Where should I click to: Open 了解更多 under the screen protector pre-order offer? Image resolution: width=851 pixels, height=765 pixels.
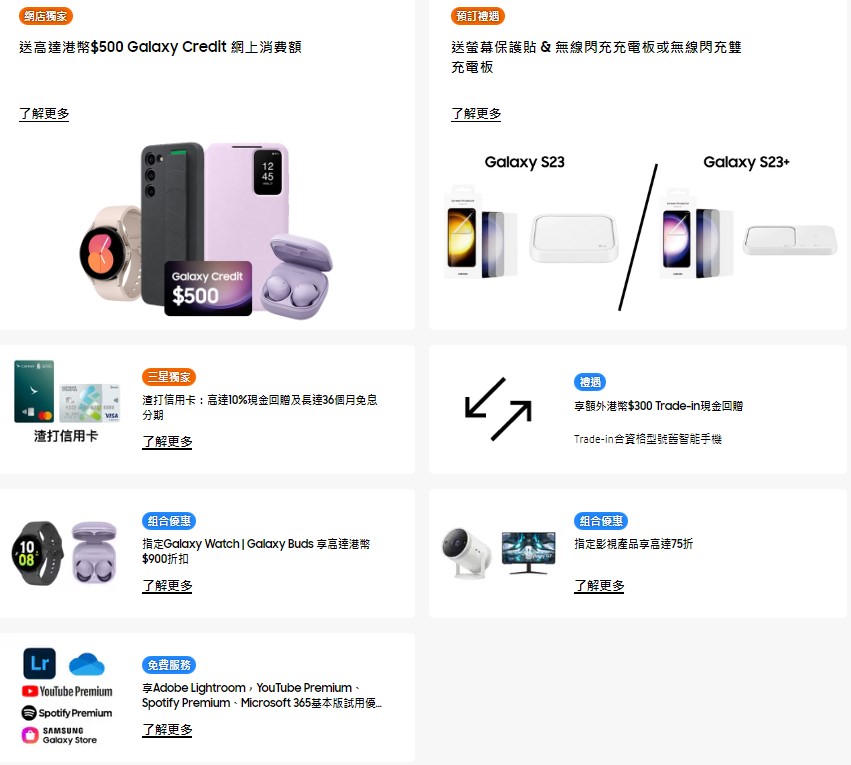pyautogui.click(x=476, y=114)
